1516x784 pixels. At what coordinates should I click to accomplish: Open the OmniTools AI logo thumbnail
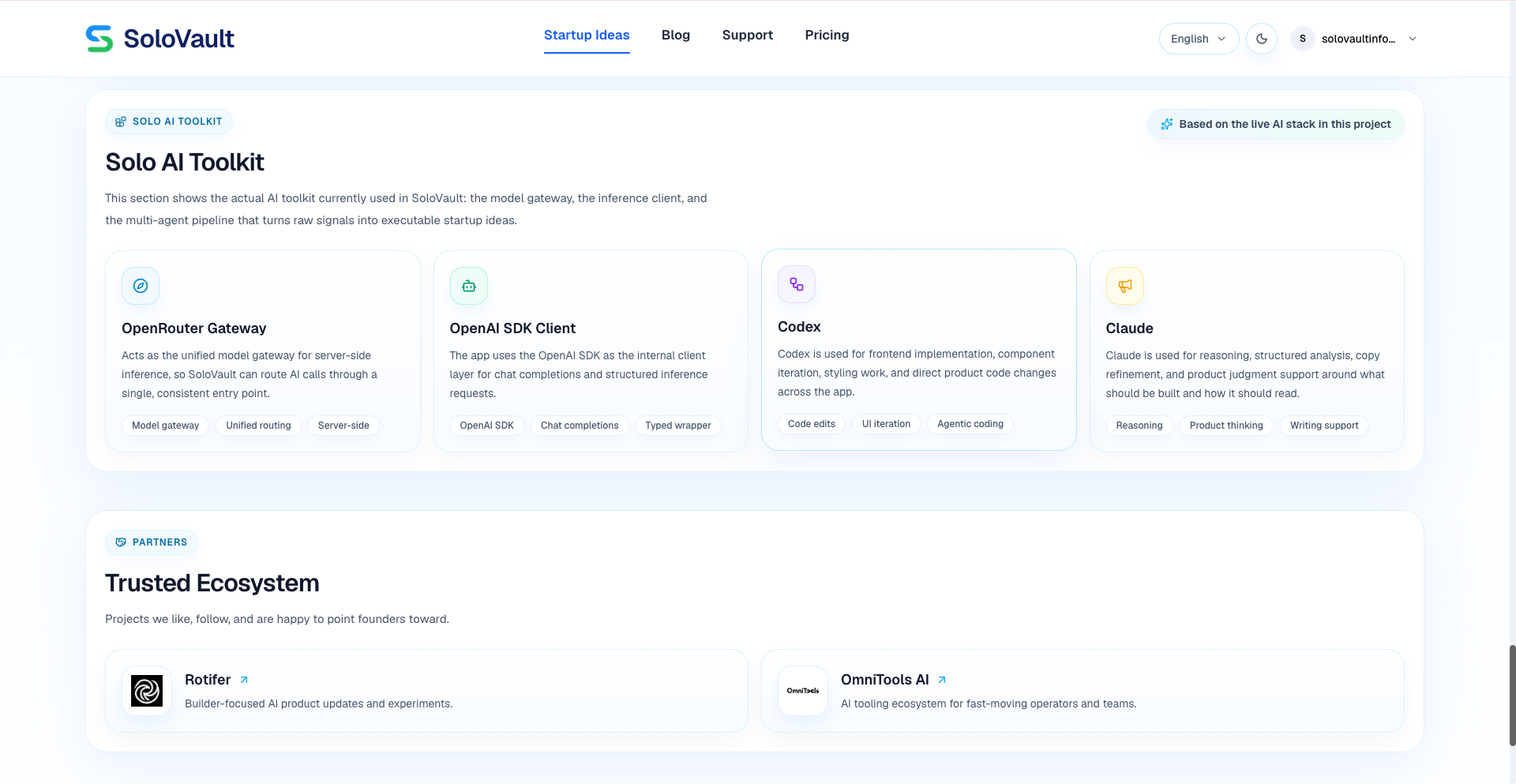click(x=803, y=691)
